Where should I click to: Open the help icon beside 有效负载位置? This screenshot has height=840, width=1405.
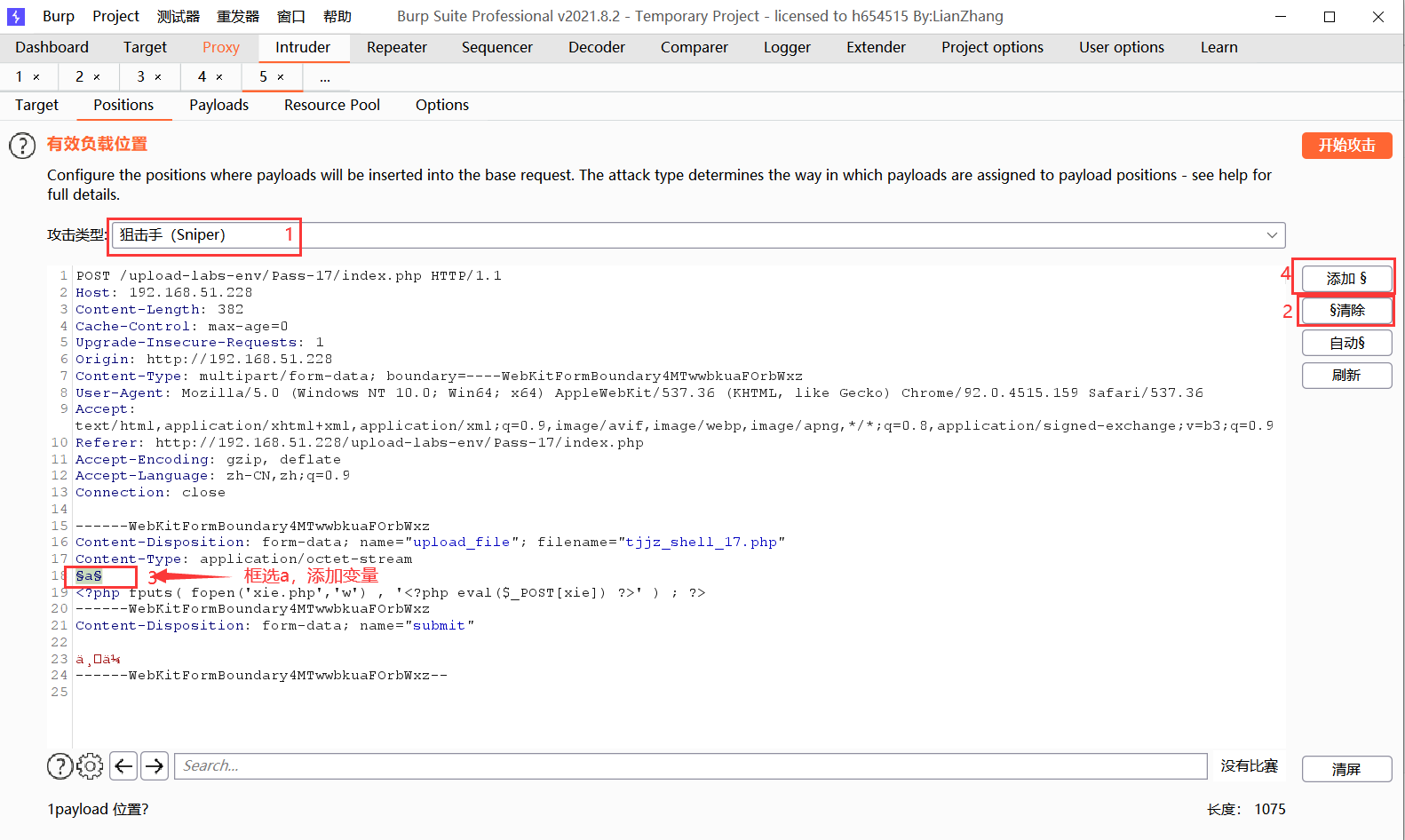(22, 146)
